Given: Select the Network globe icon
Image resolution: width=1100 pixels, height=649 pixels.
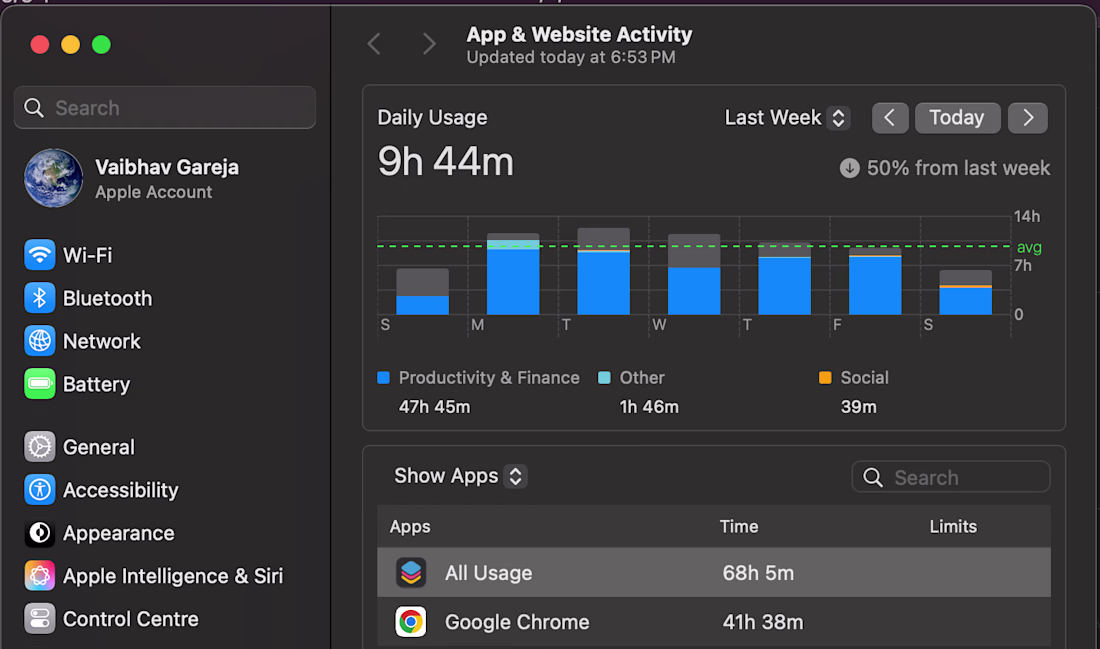Looking at the screenshot, I should pyautogui.click(x=40, y=341).
